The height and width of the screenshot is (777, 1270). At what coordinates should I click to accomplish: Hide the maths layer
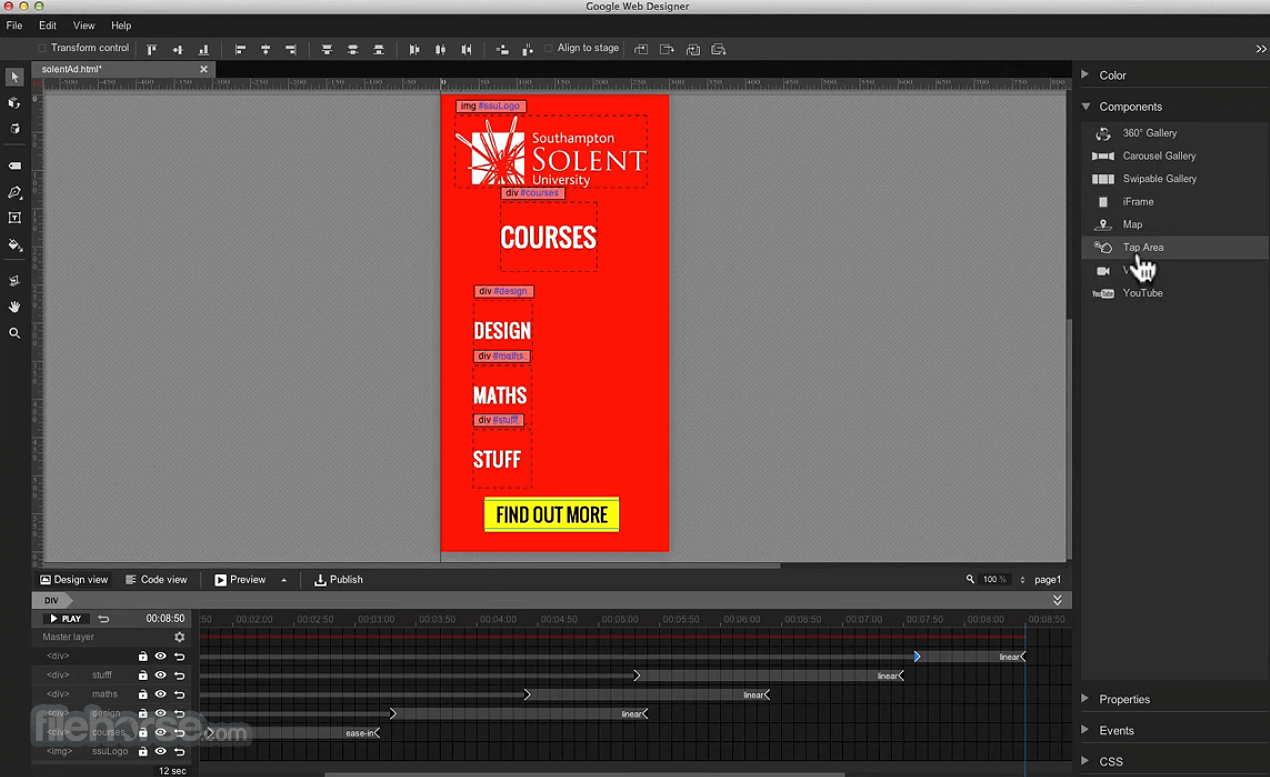point(160,694)
